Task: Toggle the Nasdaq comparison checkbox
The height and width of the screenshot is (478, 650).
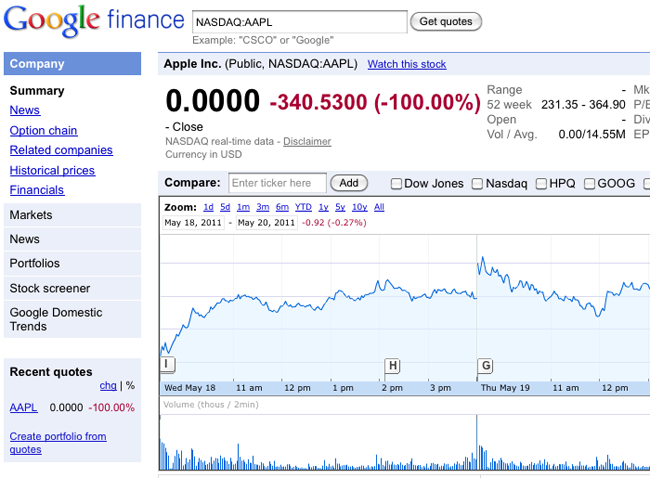Action: click(478, 184)
